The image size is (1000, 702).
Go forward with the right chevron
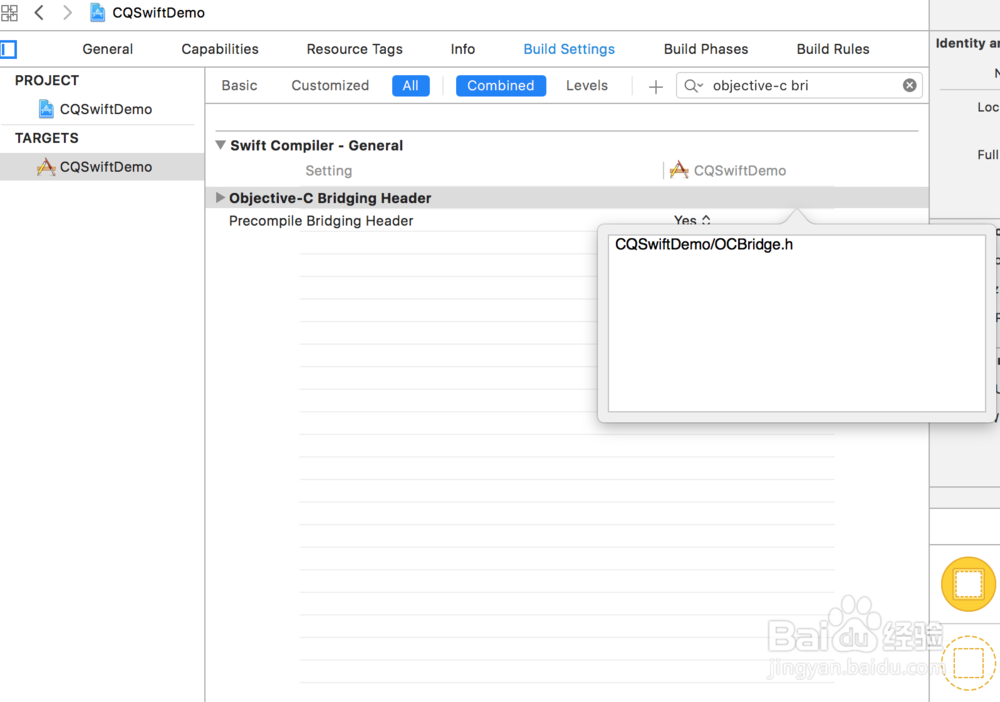click(x=67, y=13)
